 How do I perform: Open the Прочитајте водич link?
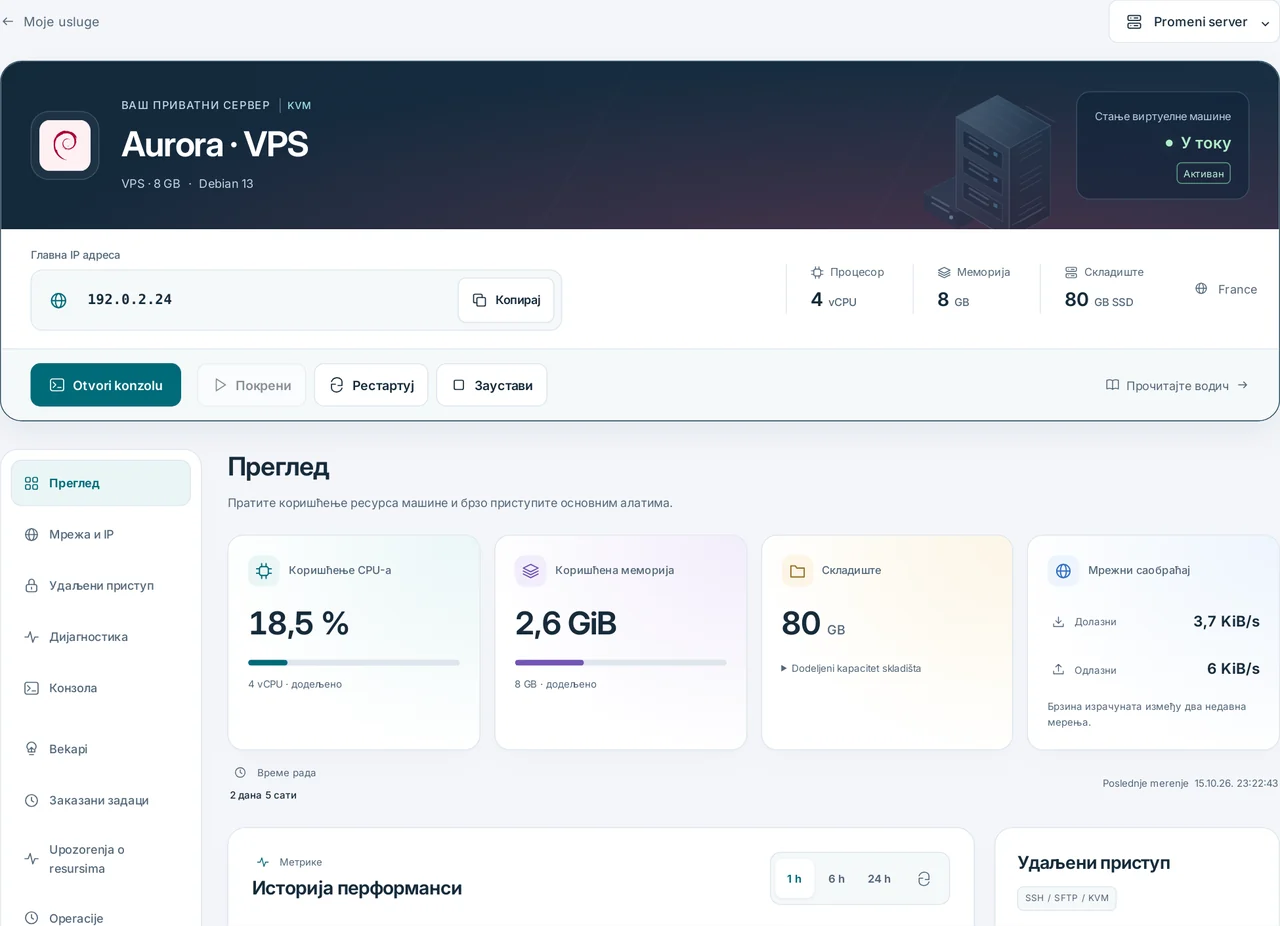(x=1177, y=385)
